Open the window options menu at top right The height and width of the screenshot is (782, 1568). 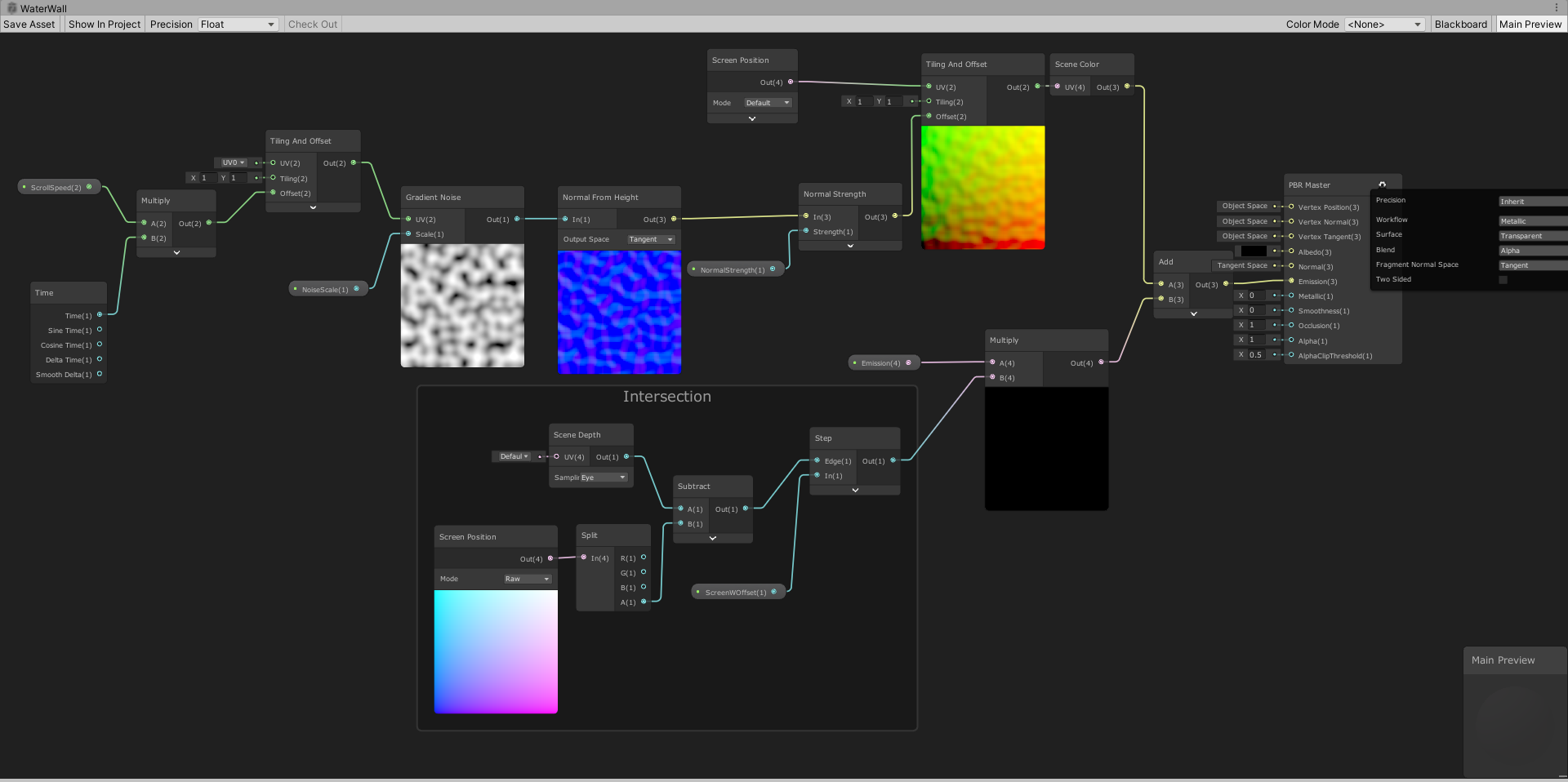pos(1558,7)
